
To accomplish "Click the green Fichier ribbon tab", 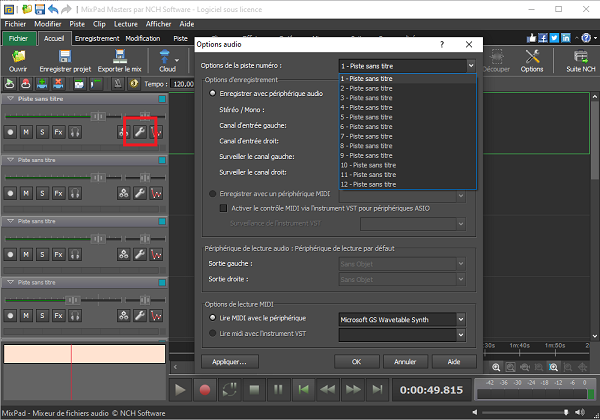I will click(18, 38).
